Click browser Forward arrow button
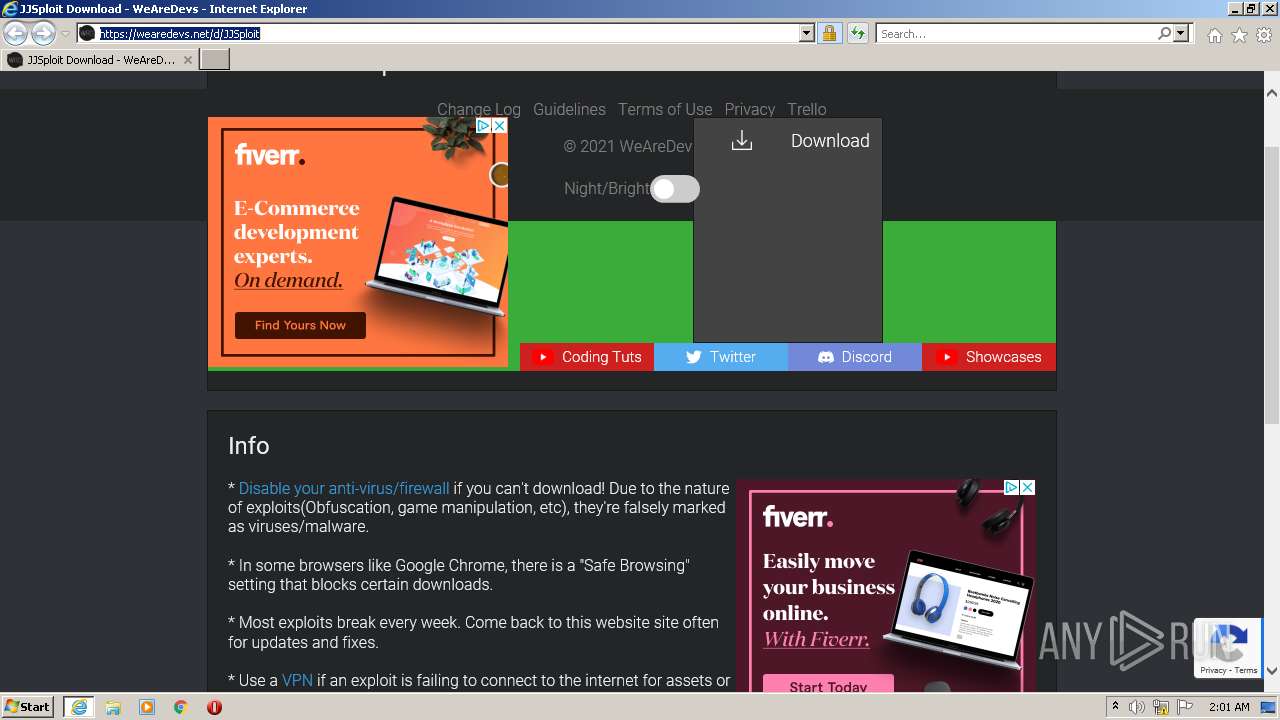Image resolution: width=1280 pixels, height=720 pixels. point(43,34)
